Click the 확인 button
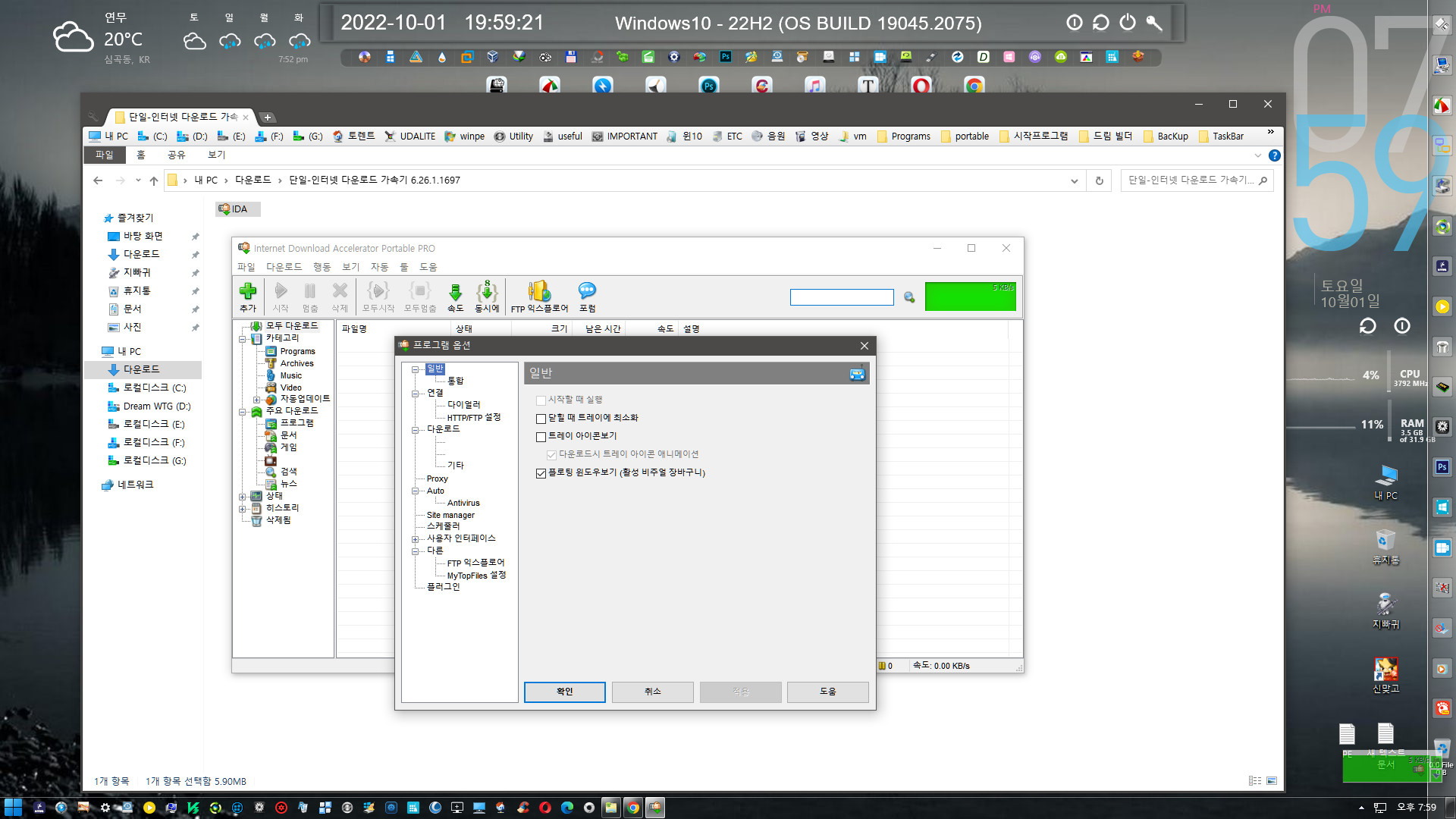The width and height of the screenshot is (1456, 819). tap(564, 692)
